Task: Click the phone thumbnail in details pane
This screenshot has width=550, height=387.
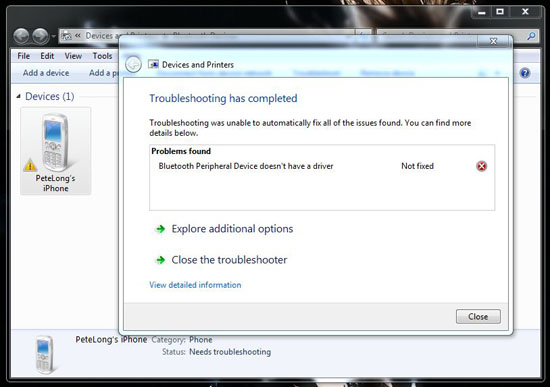Action: (x=45, y=354)
